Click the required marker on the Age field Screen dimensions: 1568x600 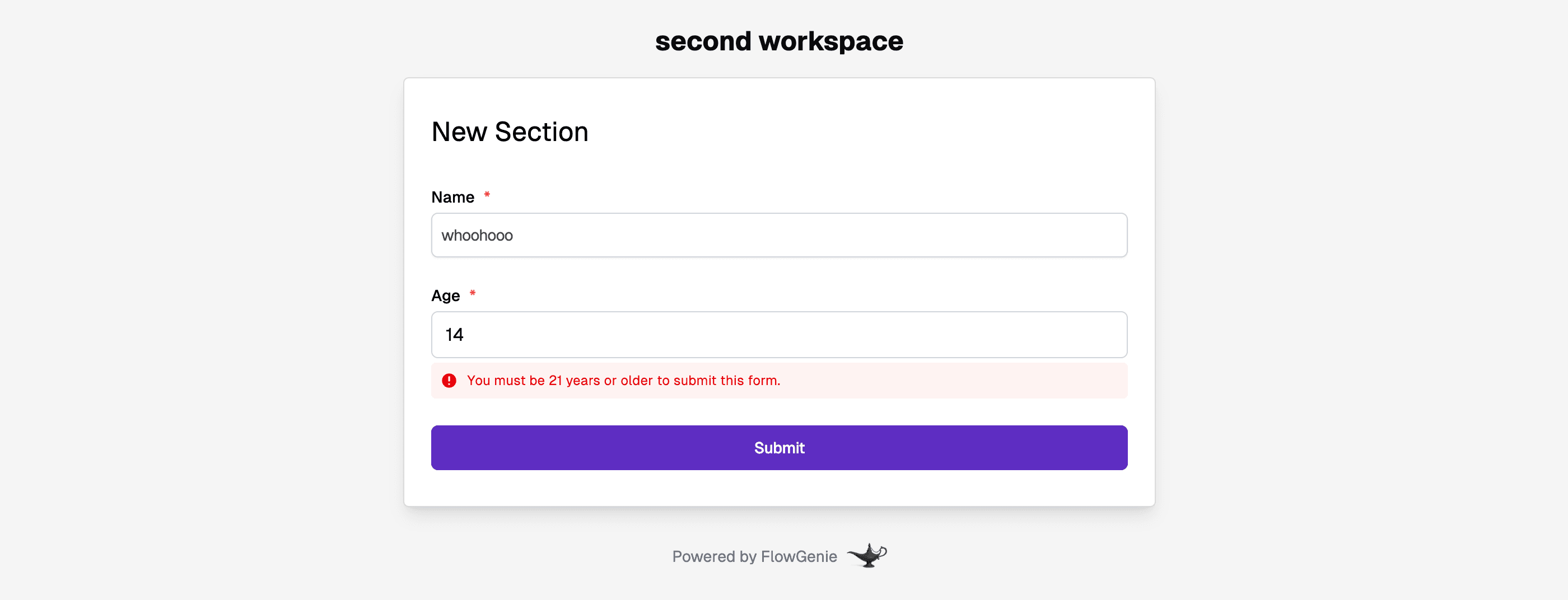coord(472,293)
